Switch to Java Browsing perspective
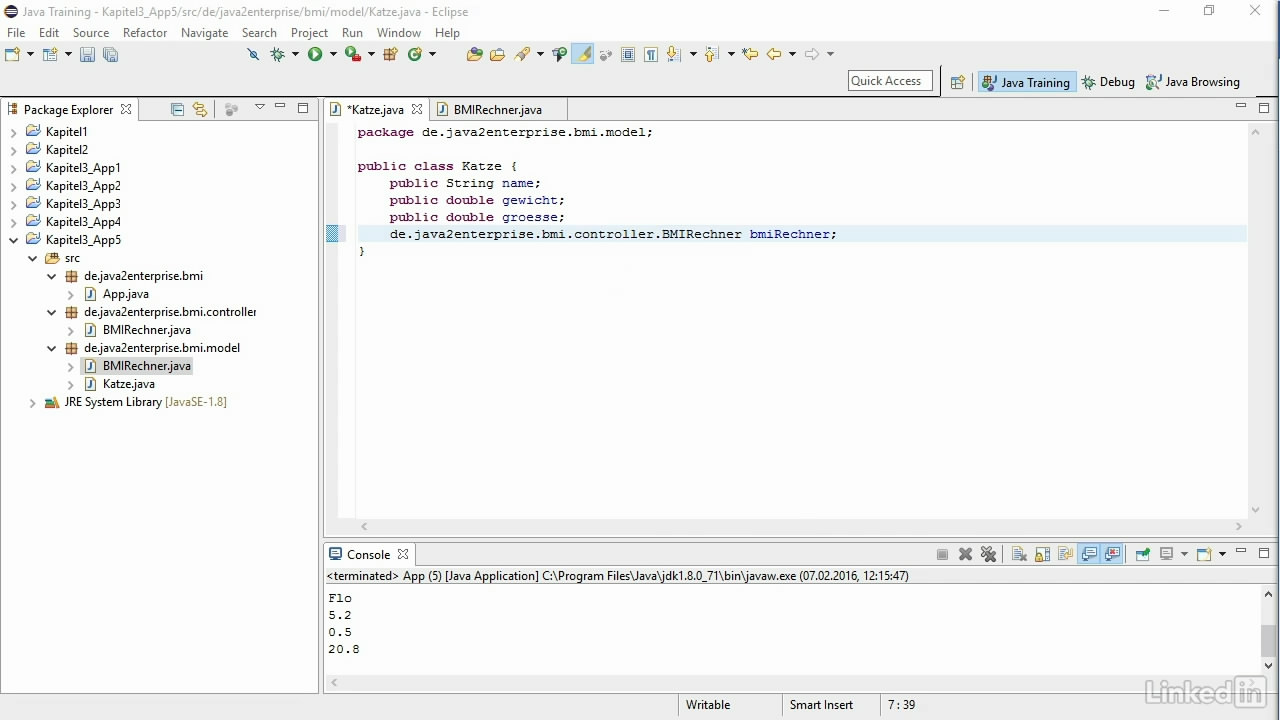The width and height of the screenshot is (1280, 720). point(1192,82)
